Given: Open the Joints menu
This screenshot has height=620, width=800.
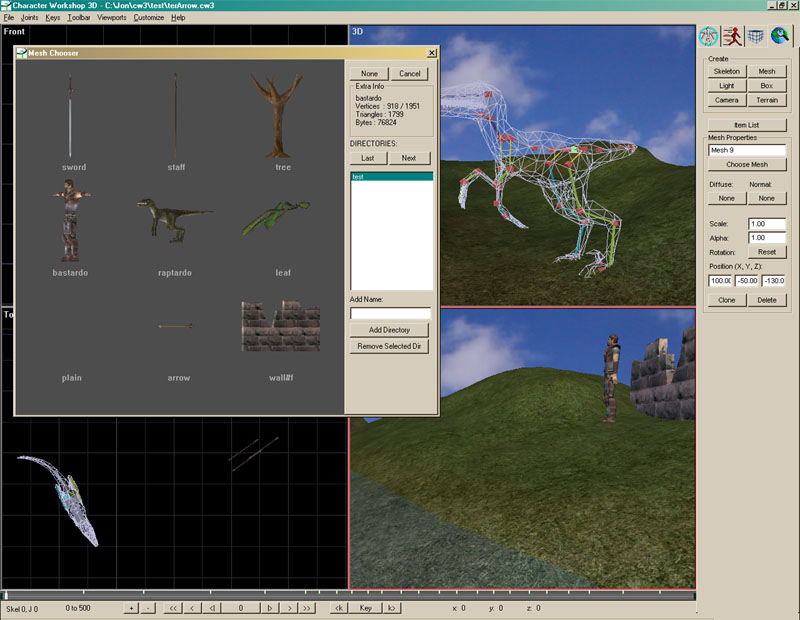Looking at the screenshot, I should point(29,18).
